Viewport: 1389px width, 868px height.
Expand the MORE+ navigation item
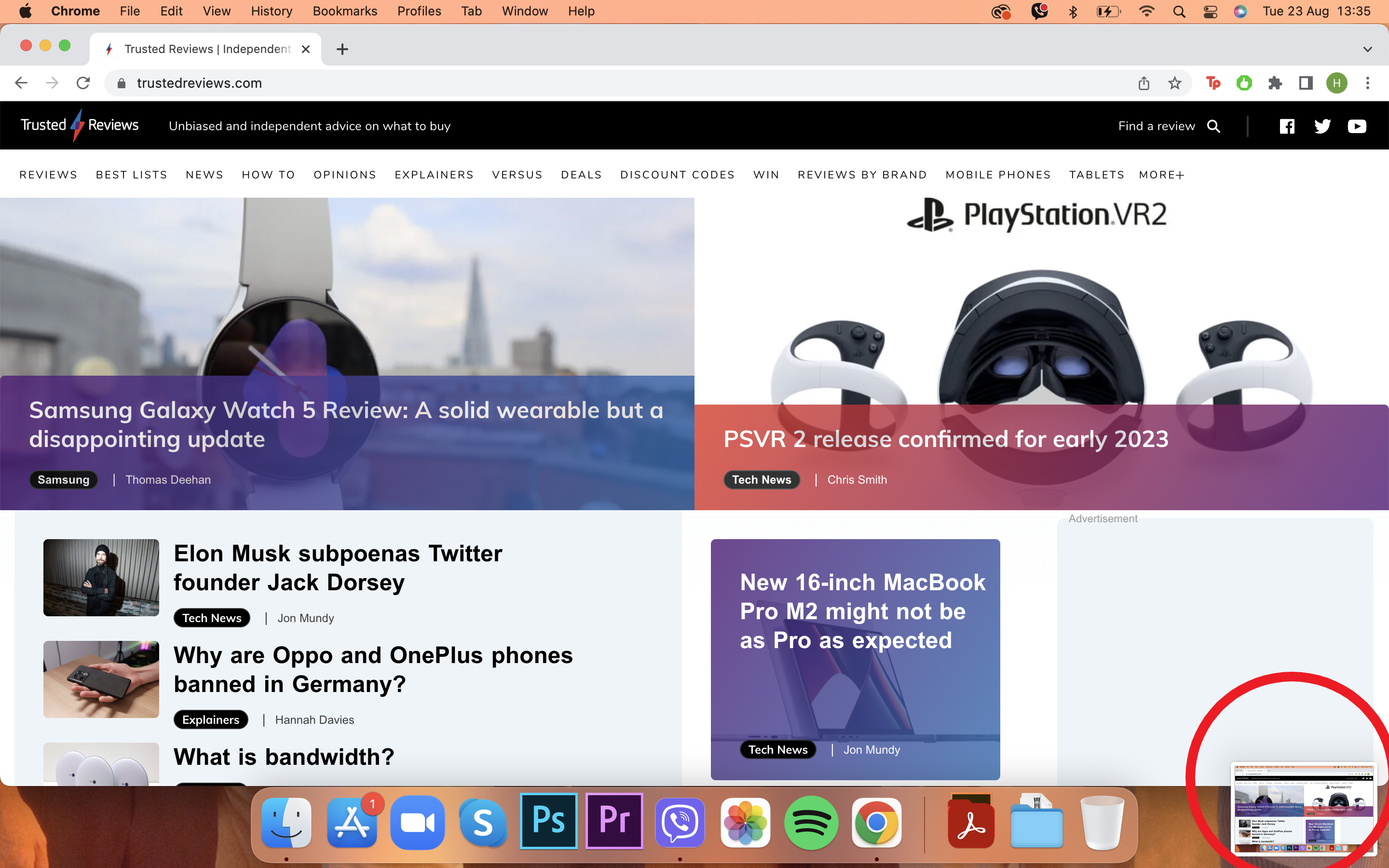[x=1162, y=175]
